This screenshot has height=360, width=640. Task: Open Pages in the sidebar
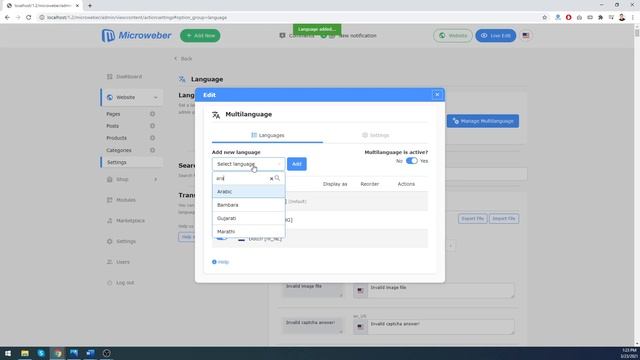113,114
